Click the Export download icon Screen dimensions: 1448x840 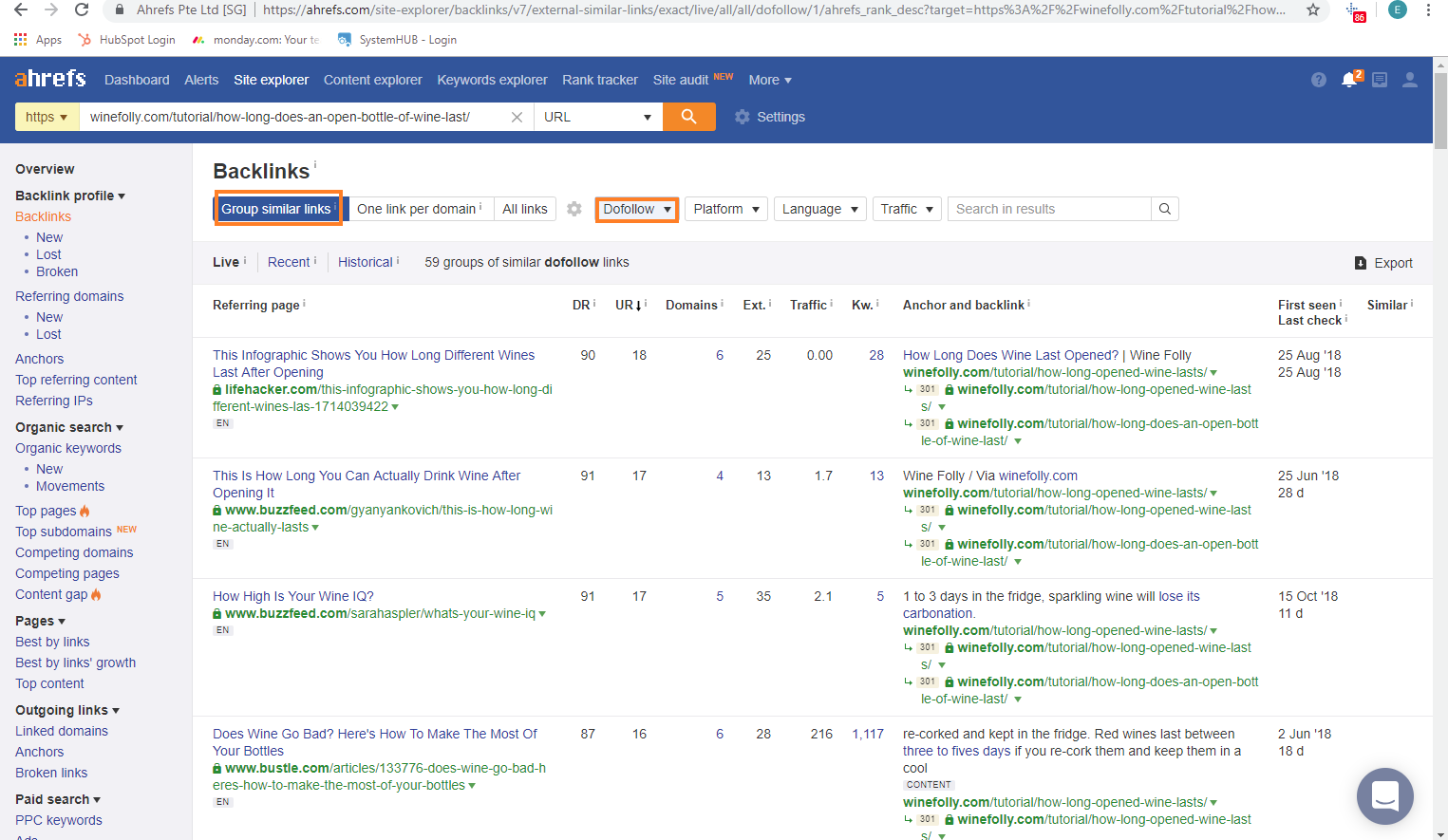1361,263
